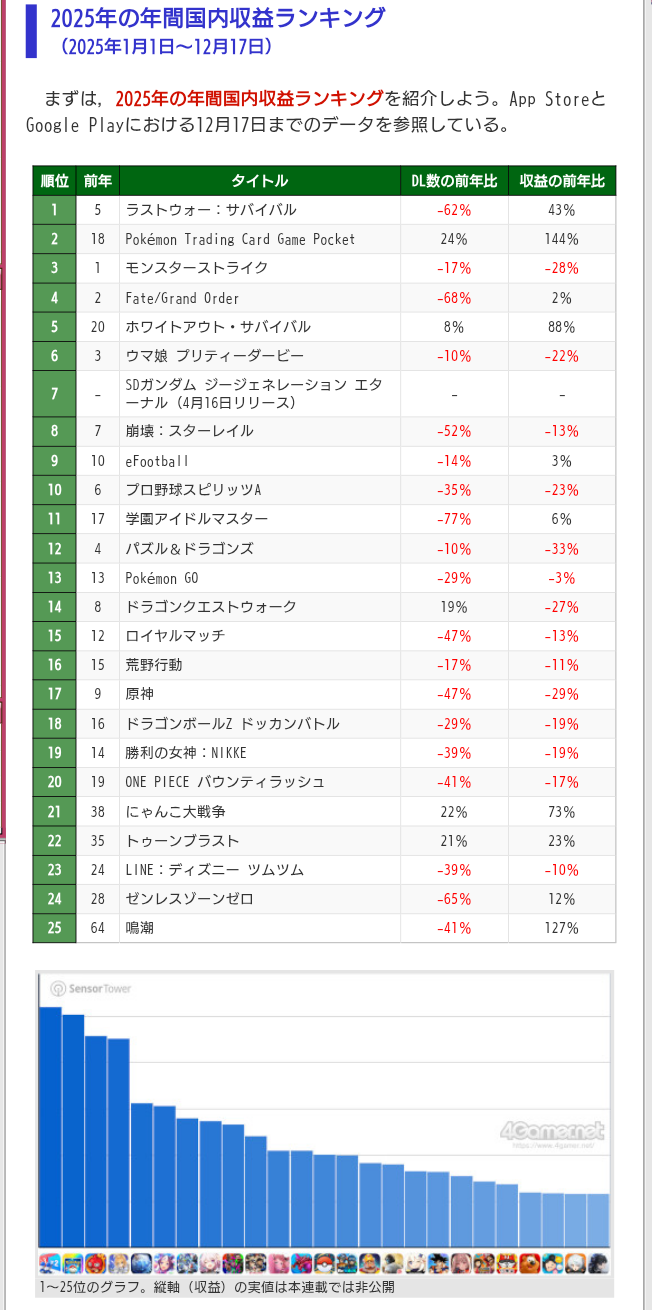
Task: Select the Pokémon Trading Card Game Pocket row title
Action: 240,239
